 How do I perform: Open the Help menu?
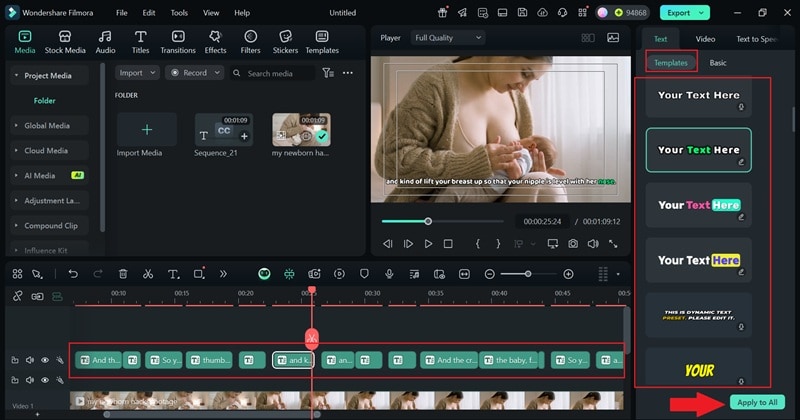242,13
